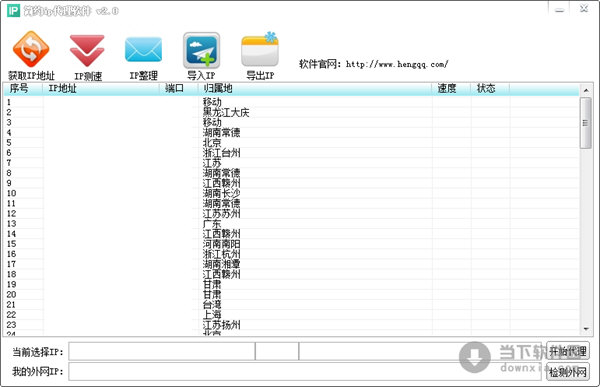Close the proxy software window
600x387 pixels.
[584, 9]
